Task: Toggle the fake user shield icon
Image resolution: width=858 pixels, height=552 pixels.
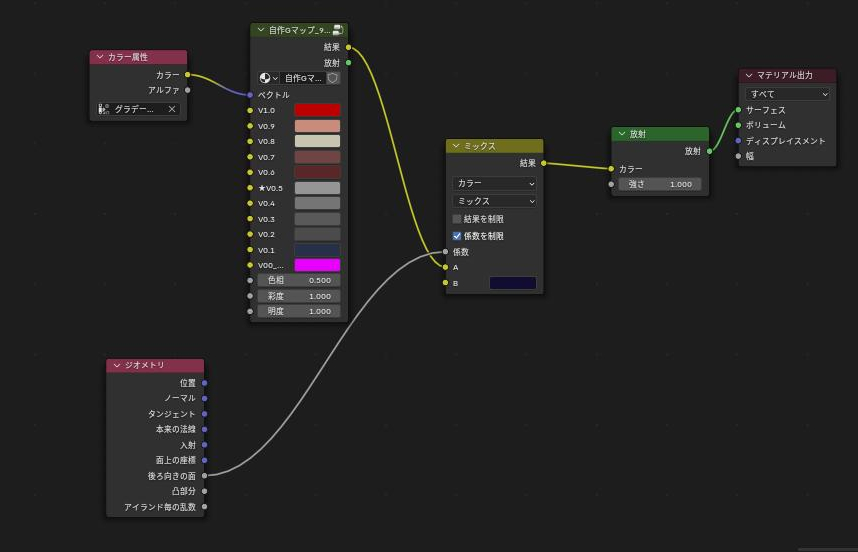Action: (x=333, y=78)
